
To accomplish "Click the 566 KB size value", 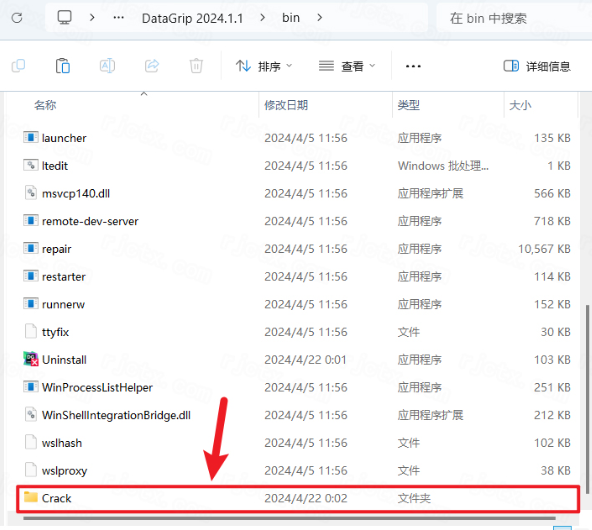I will tap(552, 194).
